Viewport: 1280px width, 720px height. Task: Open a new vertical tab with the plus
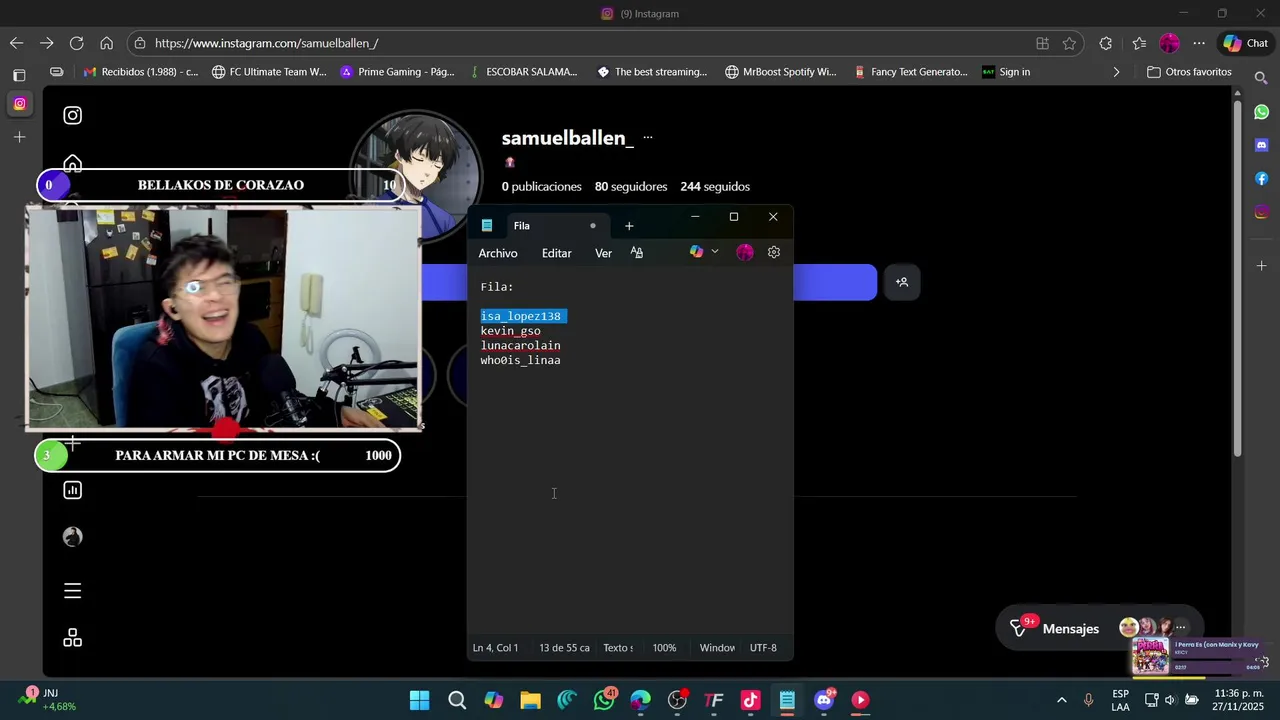[x=19, y=137]
